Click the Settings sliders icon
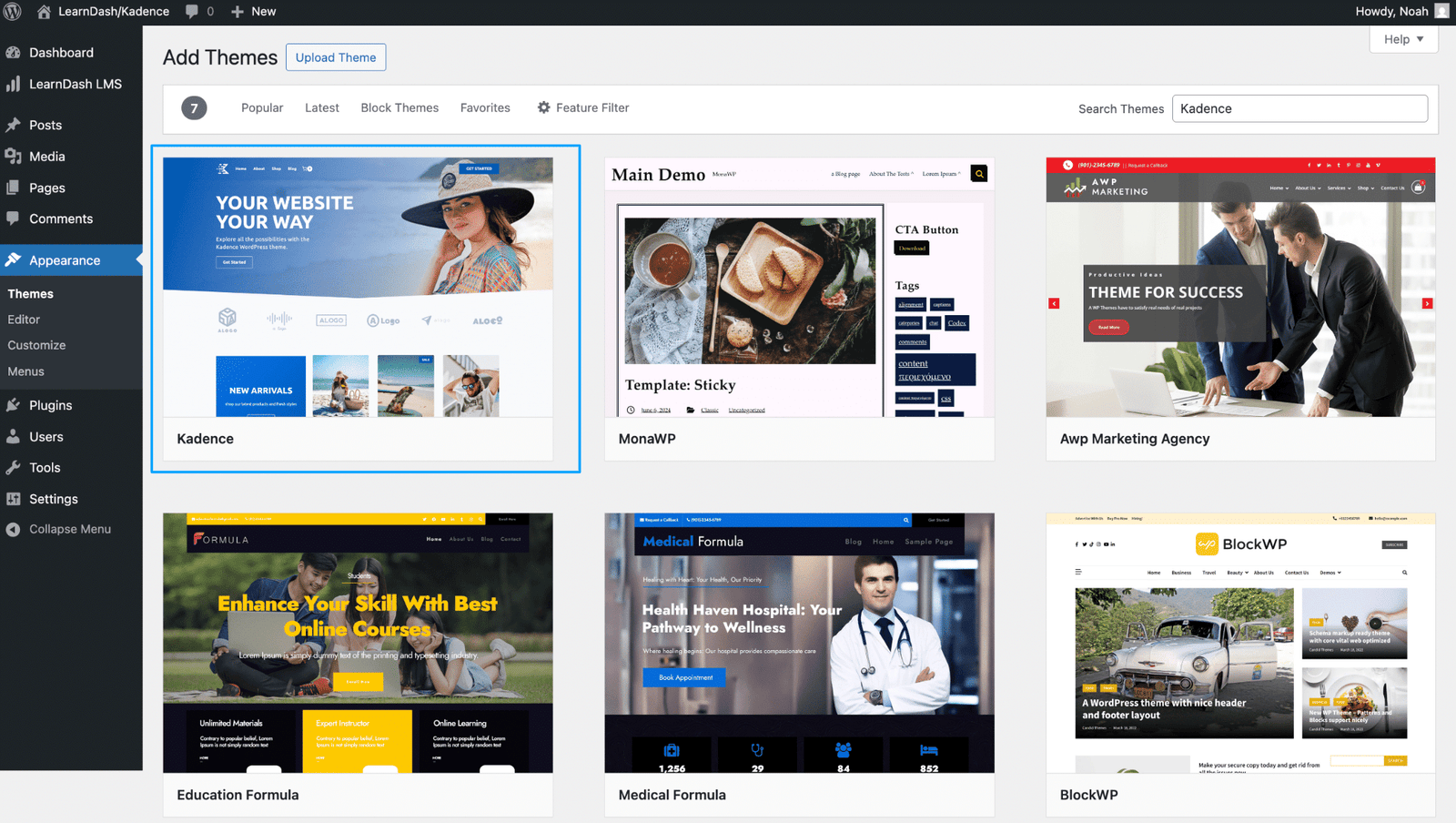 (13, 499)
